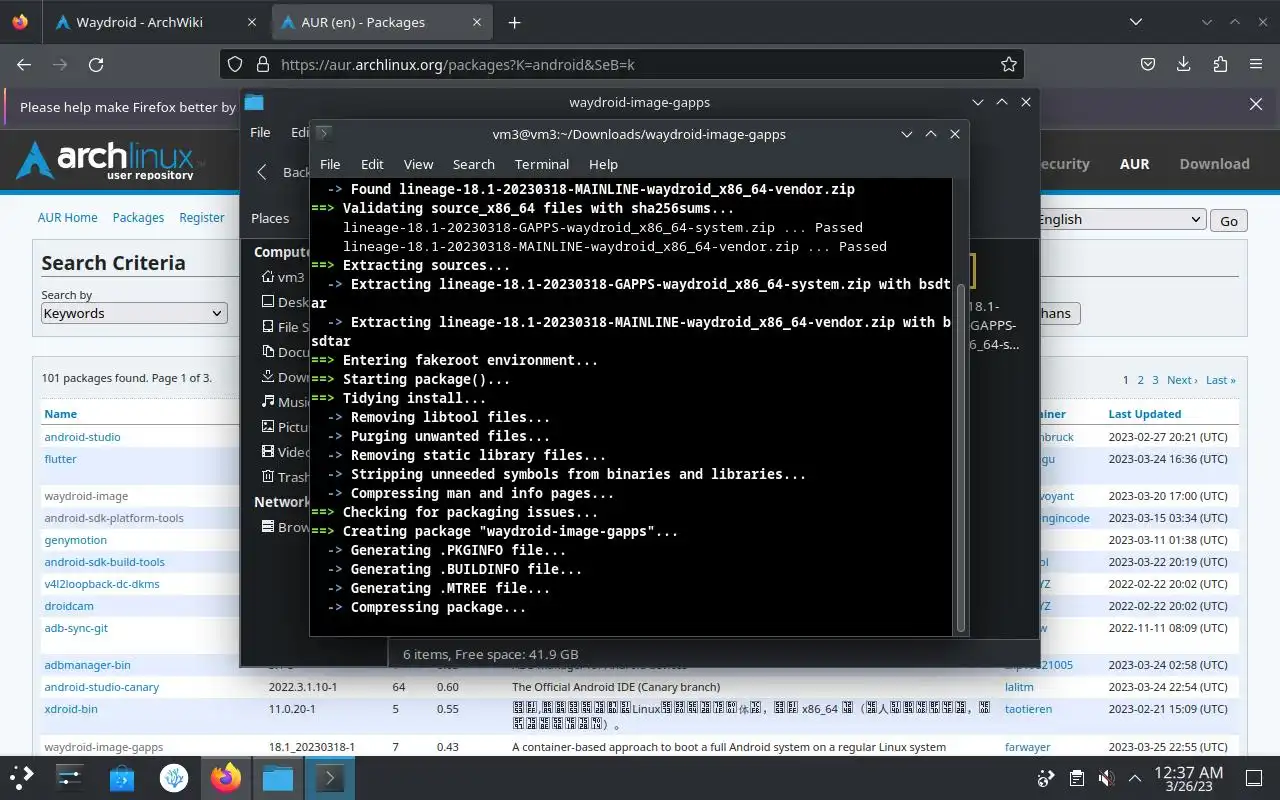Click the terminal vertical scrollbar
1280x800 pixels.
coord(962,457)
